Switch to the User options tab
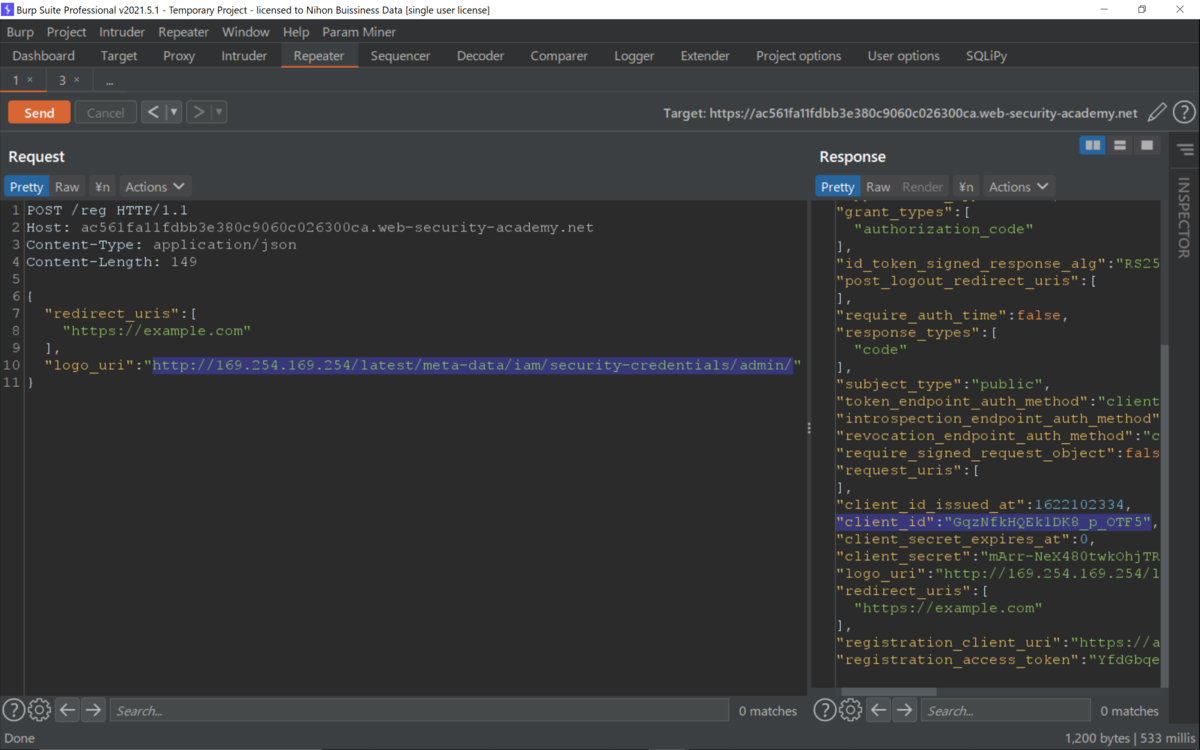 tap(903, 56)
